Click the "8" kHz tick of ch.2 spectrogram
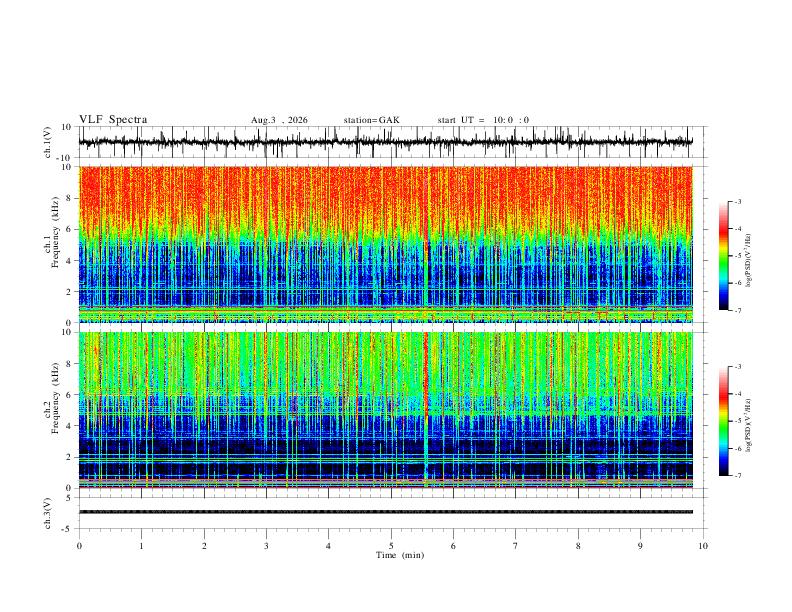This screenshot has width=792, height=612. (x=70, y=364)
